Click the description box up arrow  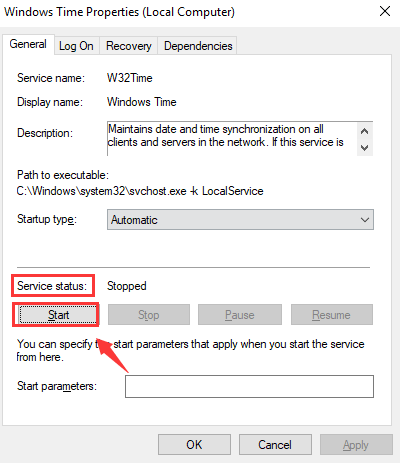coord(365,131)
